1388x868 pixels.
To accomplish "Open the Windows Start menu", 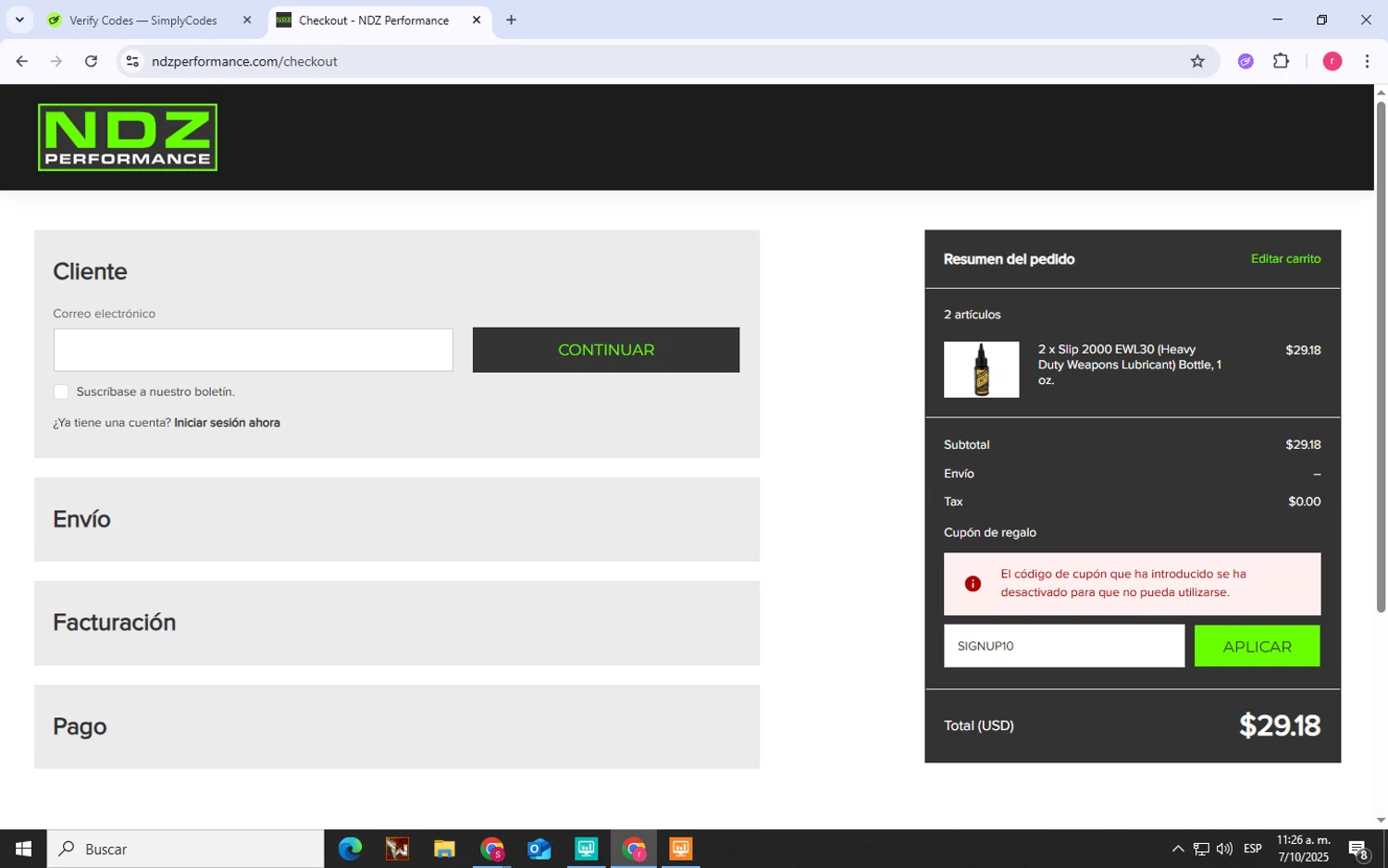I will tap(23, 849).
